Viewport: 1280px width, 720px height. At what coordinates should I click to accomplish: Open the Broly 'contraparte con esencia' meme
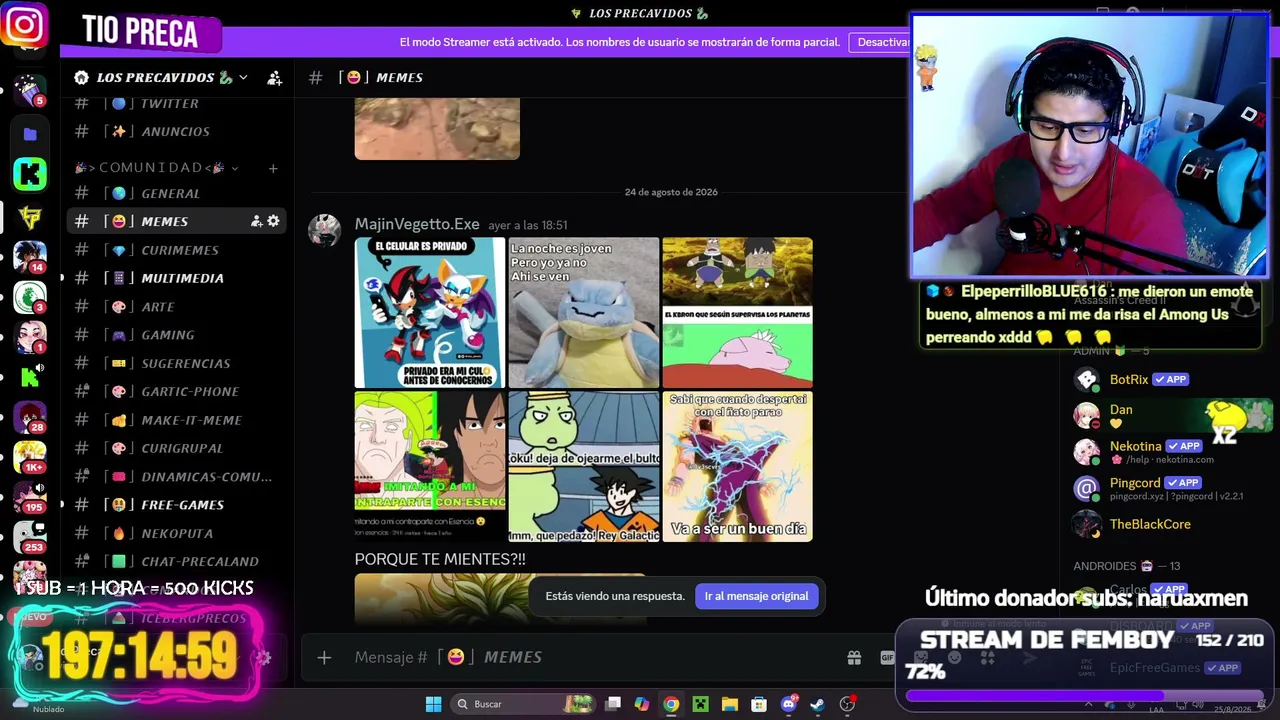pyautogui.click(x=430, y=467)
